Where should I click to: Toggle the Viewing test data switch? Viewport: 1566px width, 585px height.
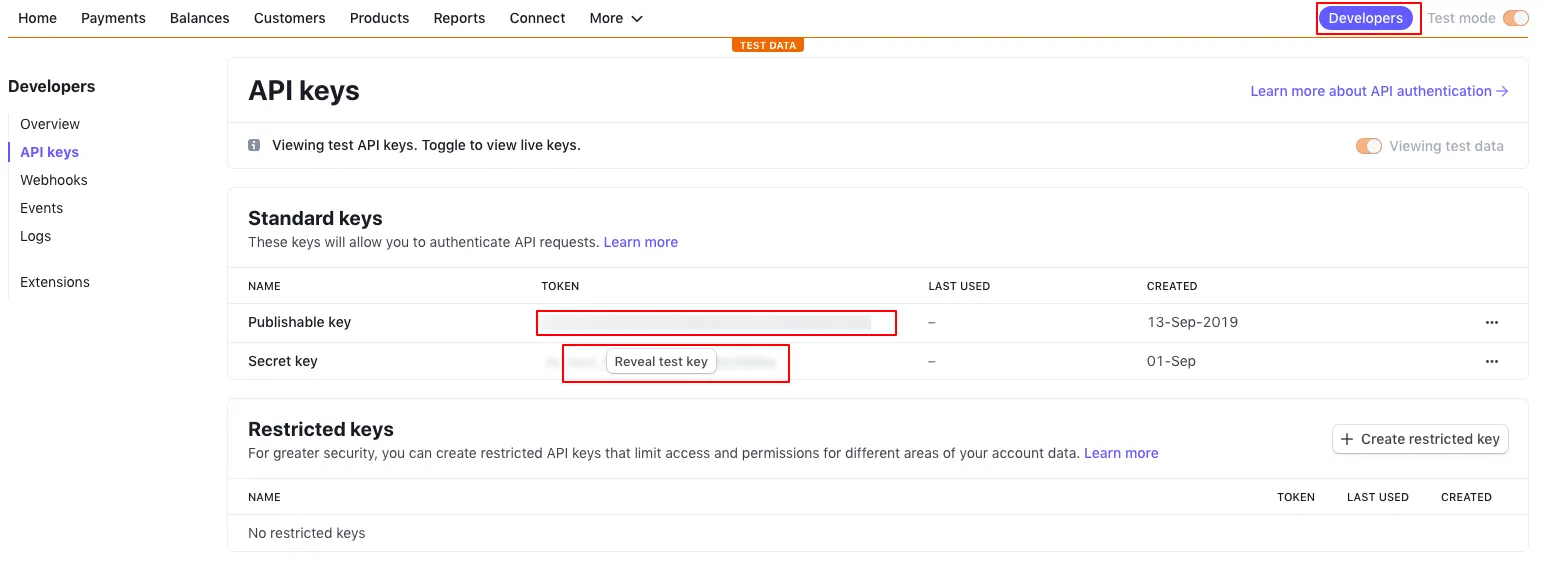click(x=1369, y=146)
